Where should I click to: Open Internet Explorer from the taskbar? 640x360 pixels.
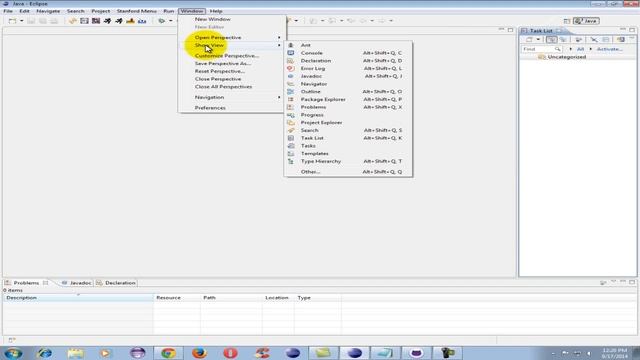[x=44, y=353]
